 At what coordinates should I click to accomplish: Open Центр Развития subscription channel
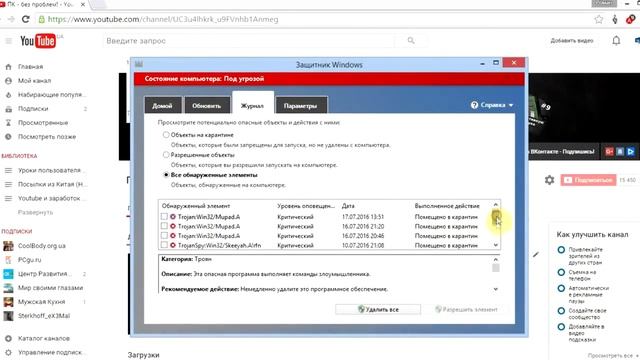tap(44, 273)
